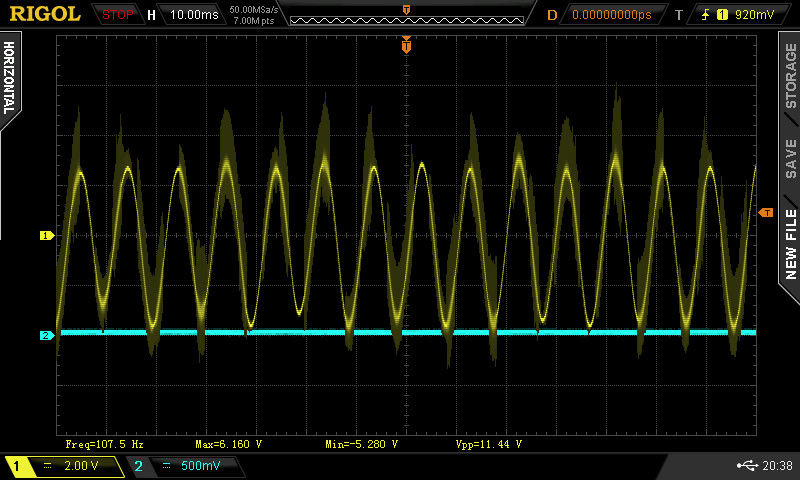Toggle channel 2 via its cyan label
This screenshot has width=800, height=480.
coord(139,466)
